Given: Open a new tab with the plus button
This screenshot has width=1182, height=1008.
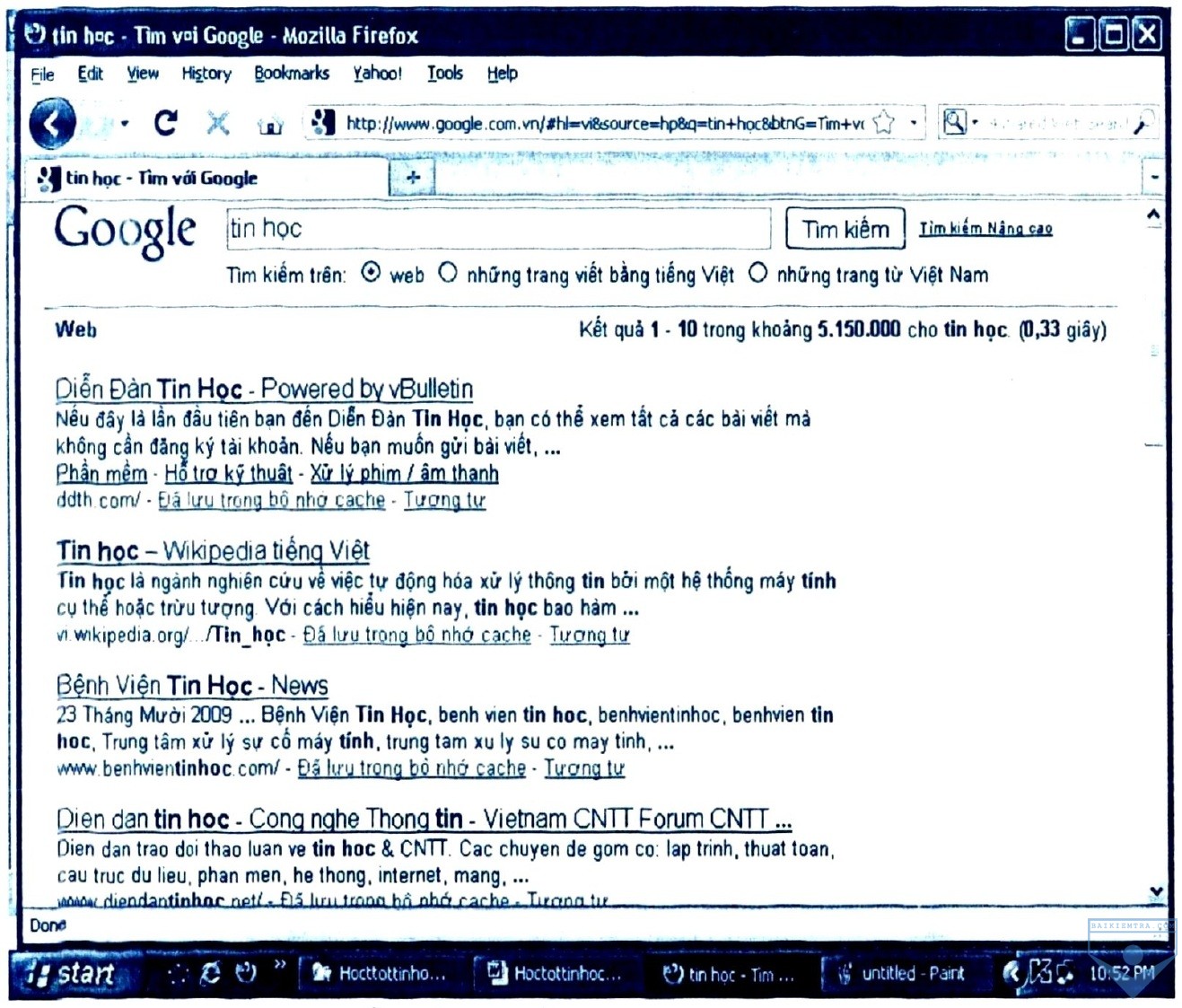Looking at the screenshot, I should pyautogui.click(x=413, y=177).
